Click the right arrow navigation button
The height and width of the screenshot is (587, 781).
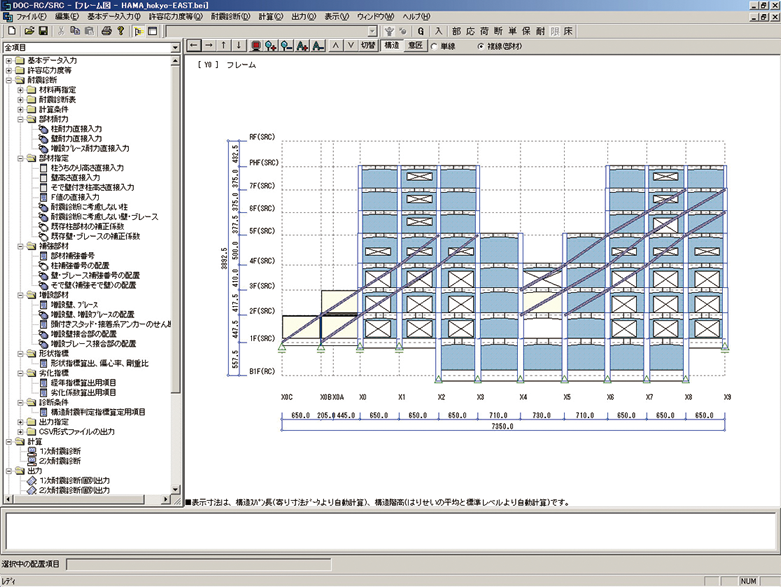point(209,46)
